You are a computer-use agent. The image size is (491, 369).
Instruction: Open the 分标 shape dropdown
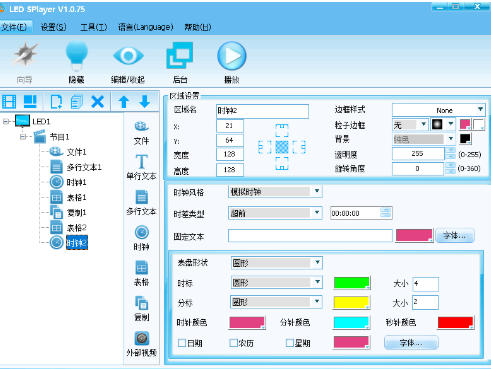pyautogui.click(x=276, y=302)
